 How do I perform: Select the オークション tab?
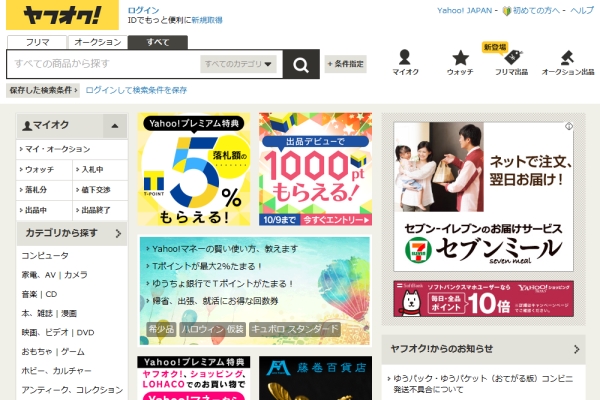98,42
